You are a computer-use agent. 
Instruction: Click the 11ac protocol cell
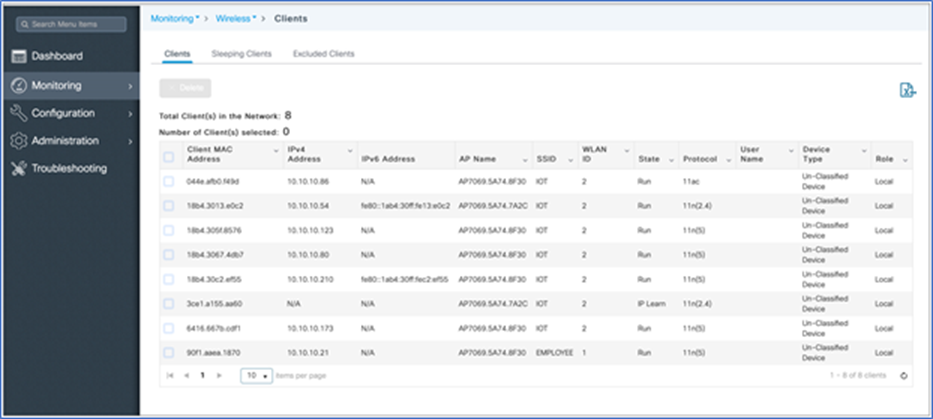tap(691, 182)
